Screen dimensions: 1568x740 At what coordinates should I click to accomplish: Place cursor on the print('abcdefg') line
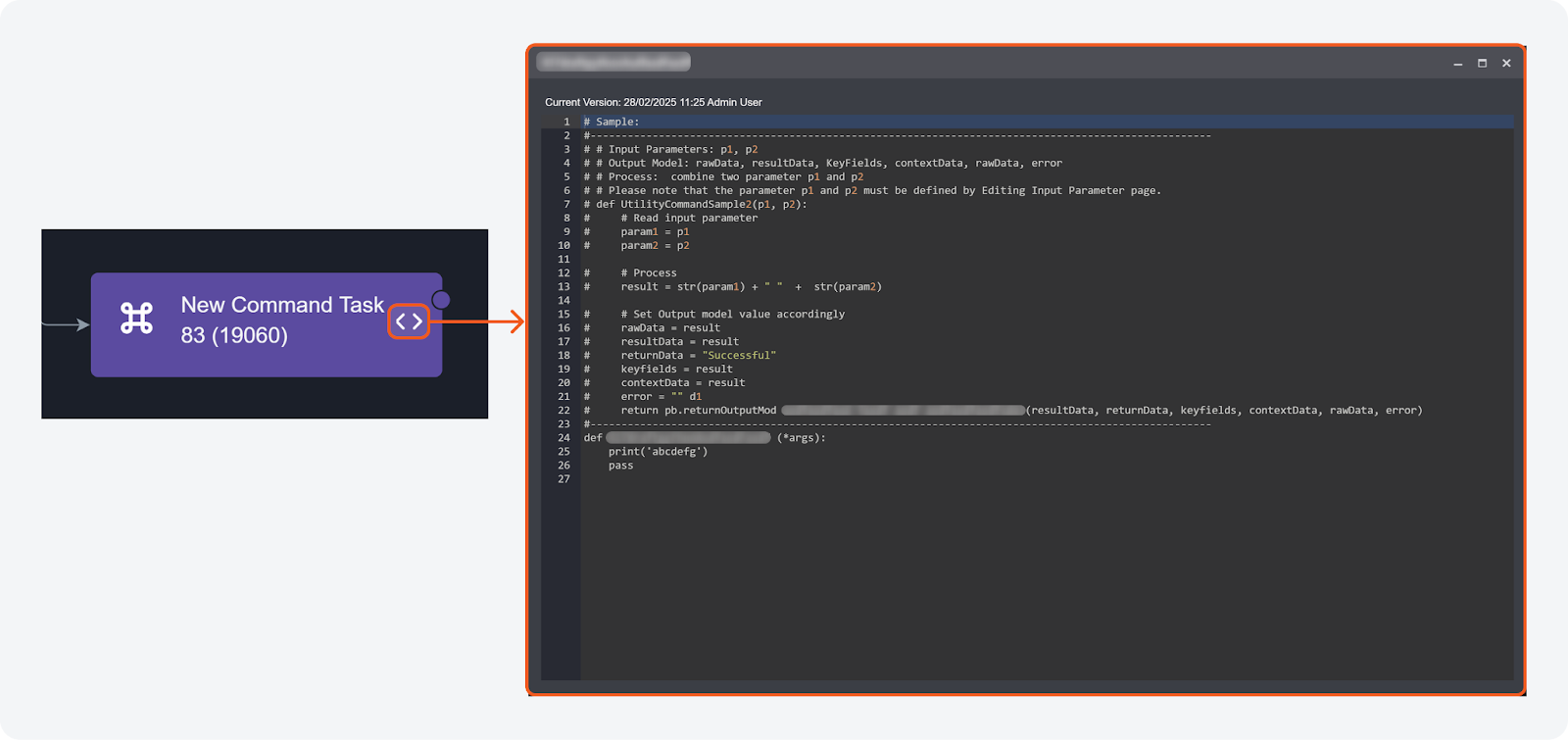coord(657,452)
